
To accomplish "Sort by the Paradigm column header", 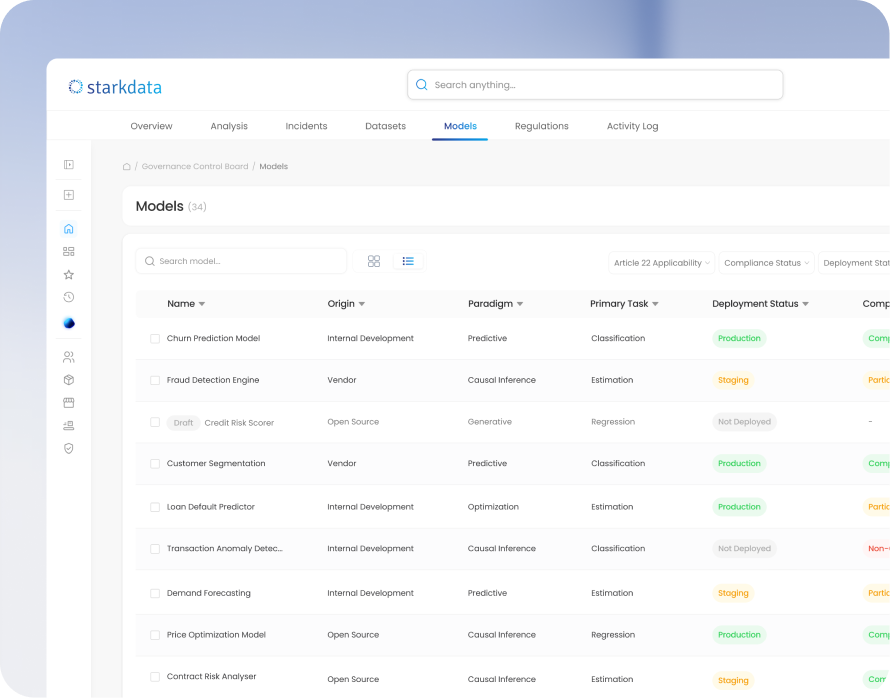I will point(496,304).
